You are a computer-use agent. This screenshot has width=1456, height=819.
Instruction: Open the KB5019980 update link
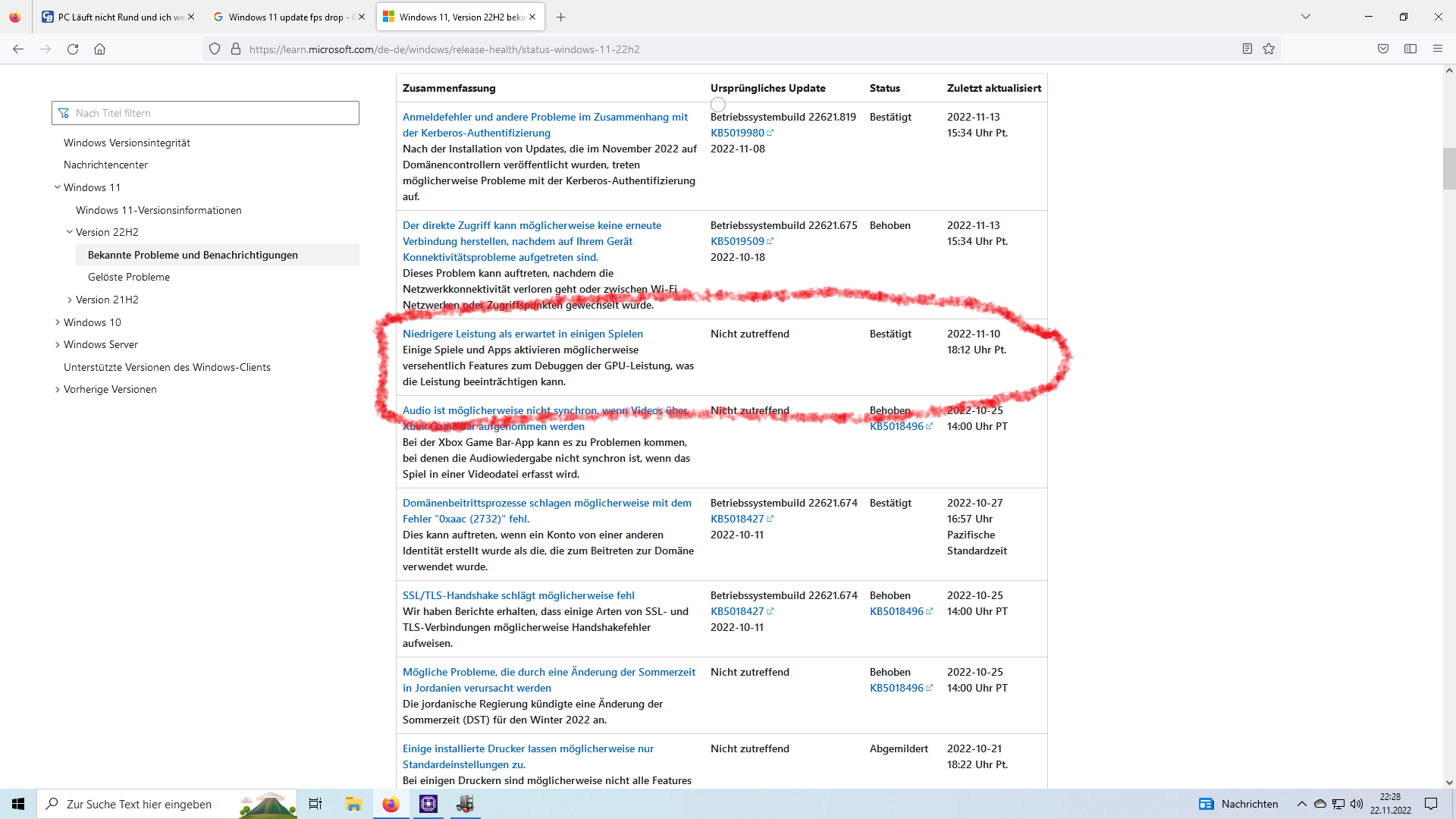[x=737, y=133]
